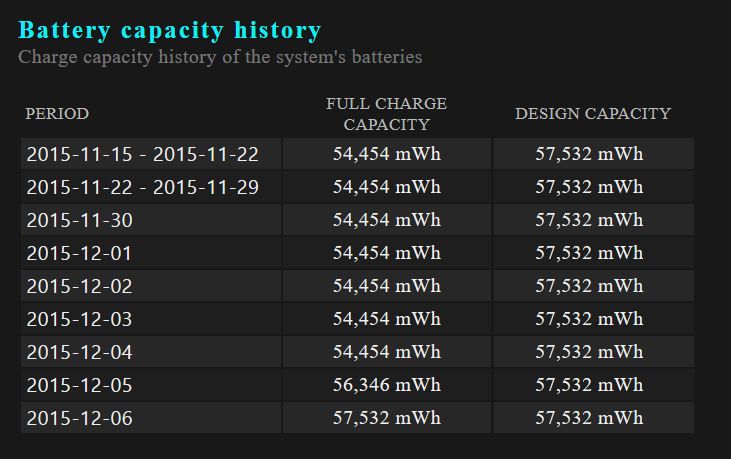Click full charge capacity in 2015-12-01 row

[386, 253]
